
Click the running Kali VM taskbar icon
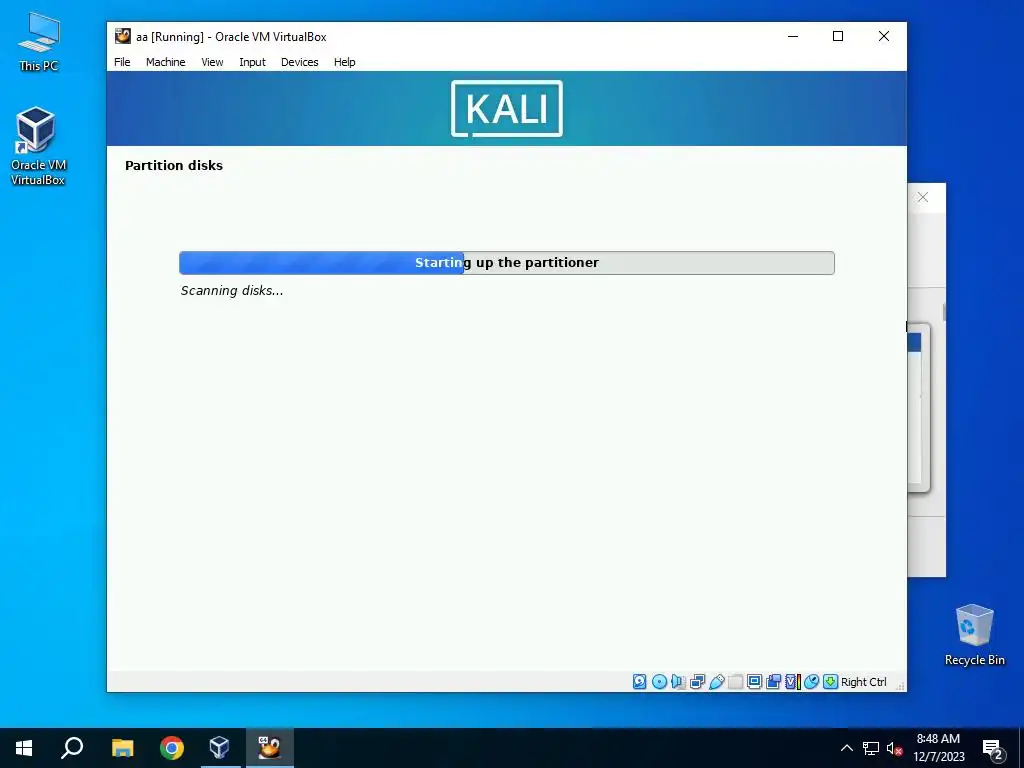pyautogui.click(x=269, y=748)
